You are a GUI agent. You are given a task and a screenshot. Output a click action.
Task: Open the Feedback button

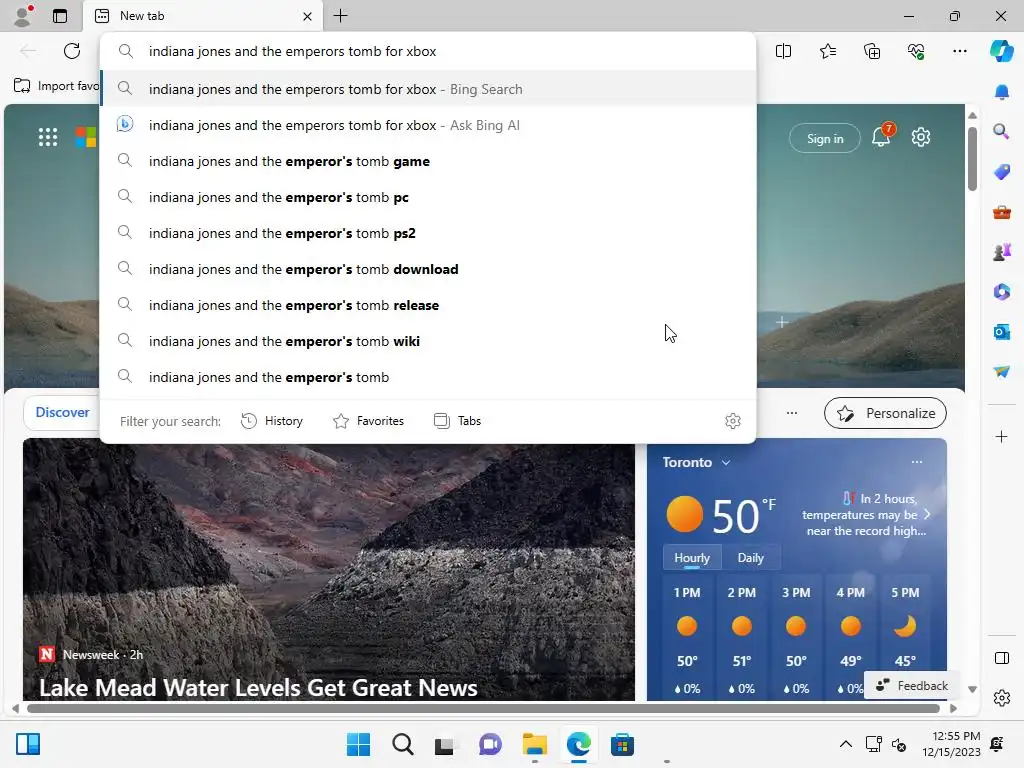[x=912, y=686]
